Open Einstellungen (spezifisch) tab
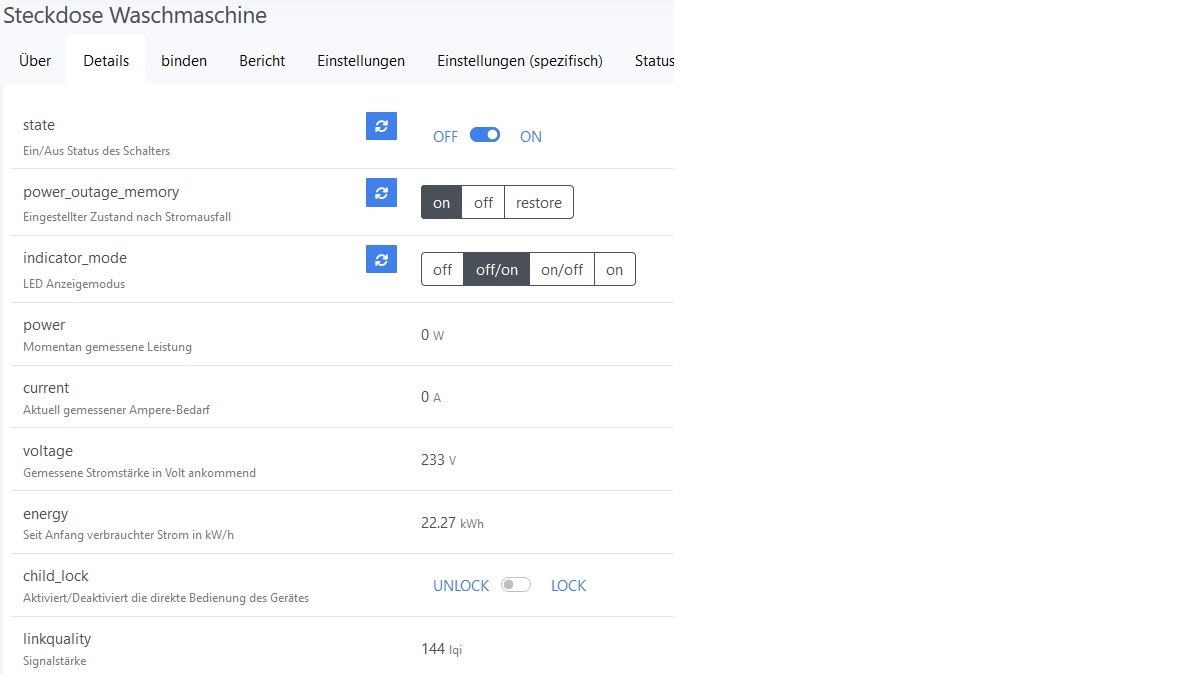The width and height of the screenshot is (1190, 674). pos(520,60)
